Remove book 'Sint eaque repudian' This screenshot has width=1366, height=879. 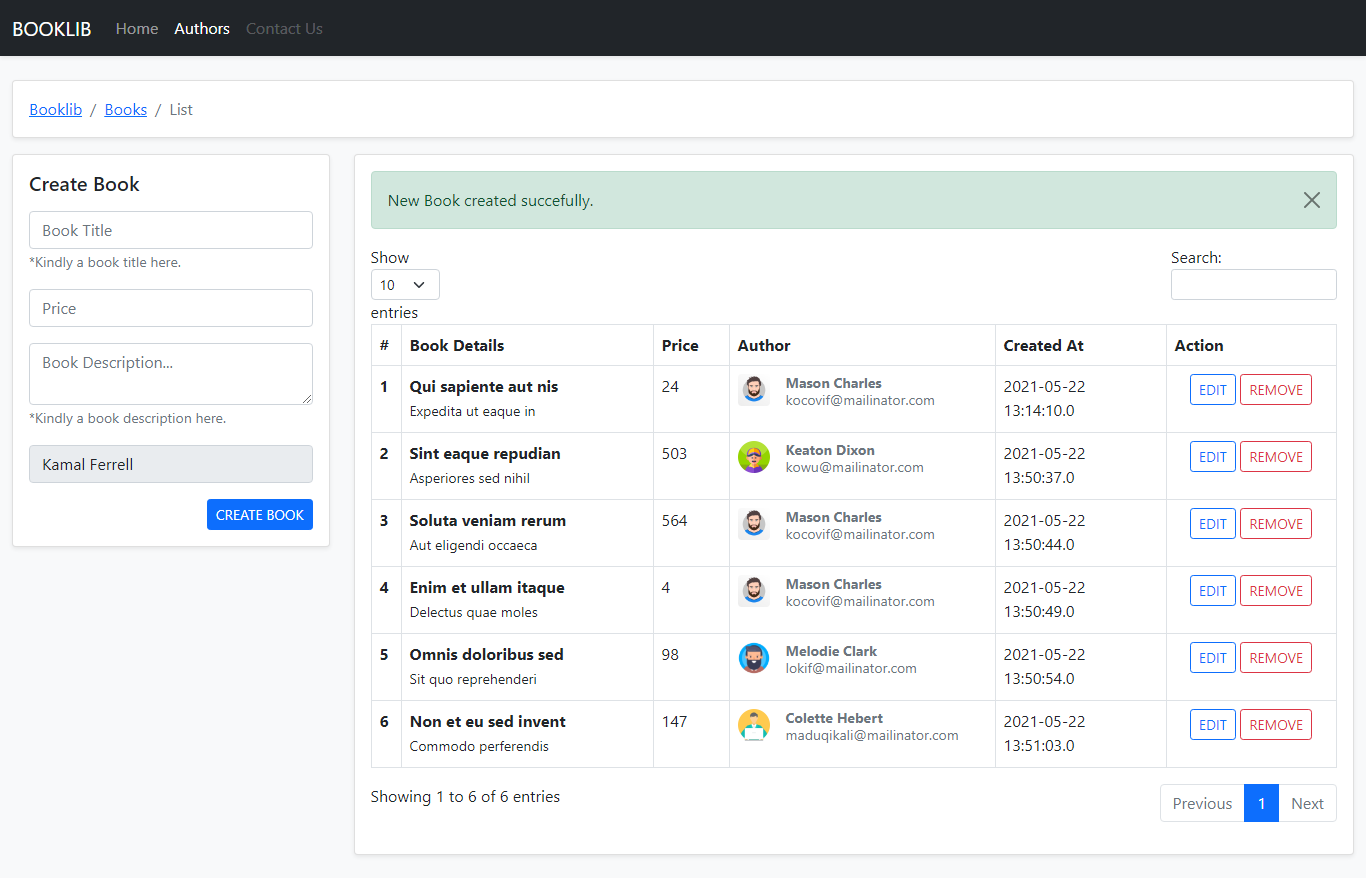(x=1276, y=457)
